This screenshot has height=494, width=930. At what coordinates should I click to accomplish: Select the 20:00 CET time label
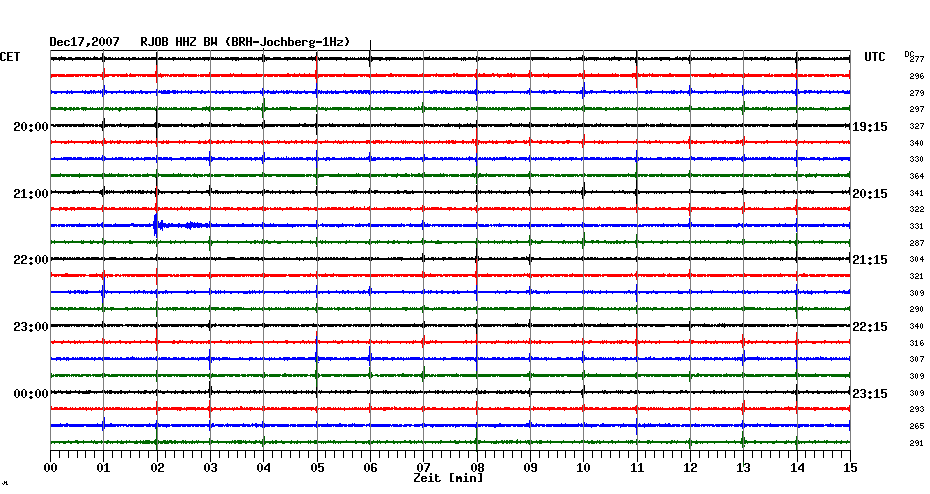point(31,127)
